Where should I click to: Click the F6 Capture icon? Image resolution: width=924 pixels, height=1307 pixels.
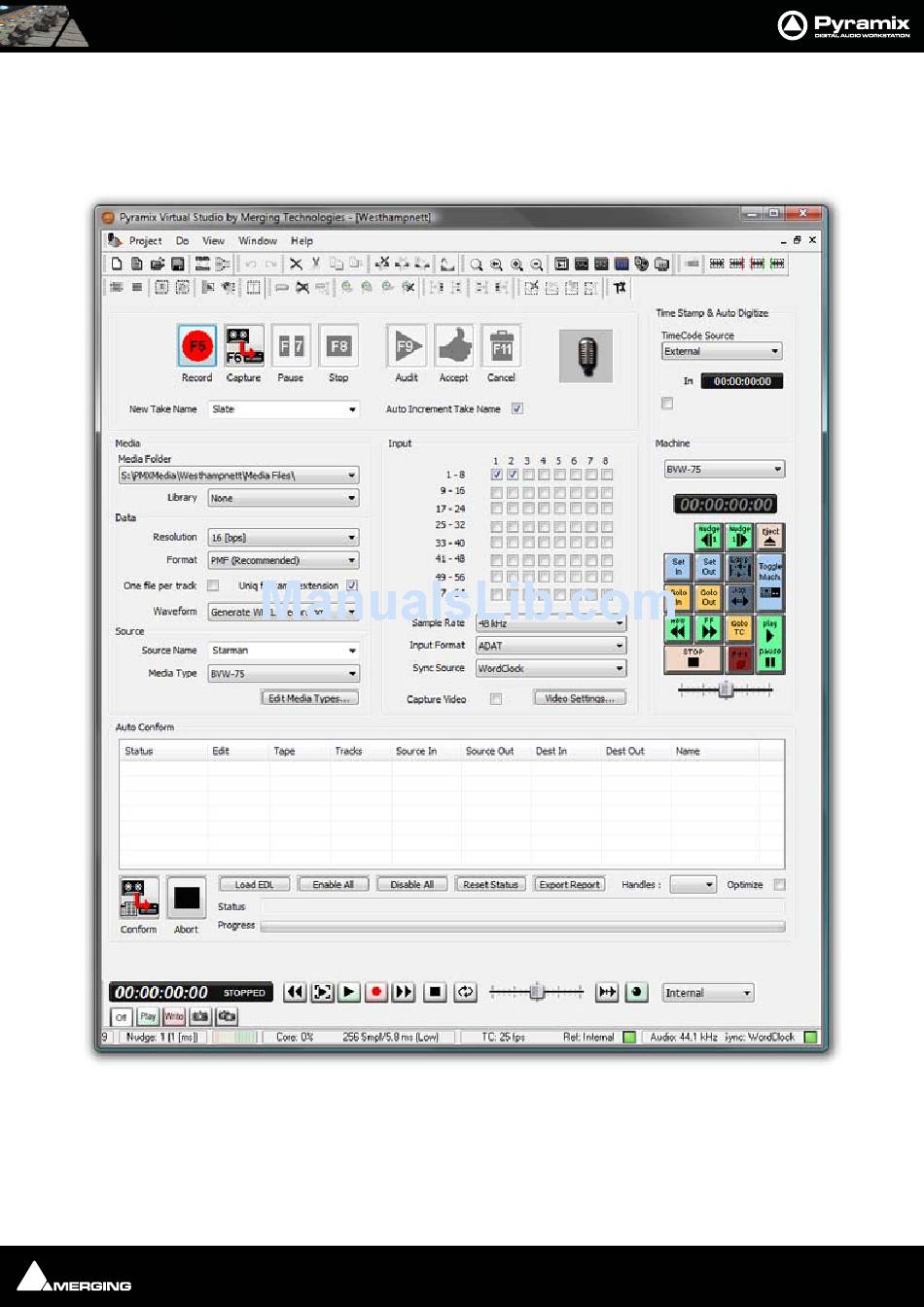pyautogui.click(x=244, y=346)
